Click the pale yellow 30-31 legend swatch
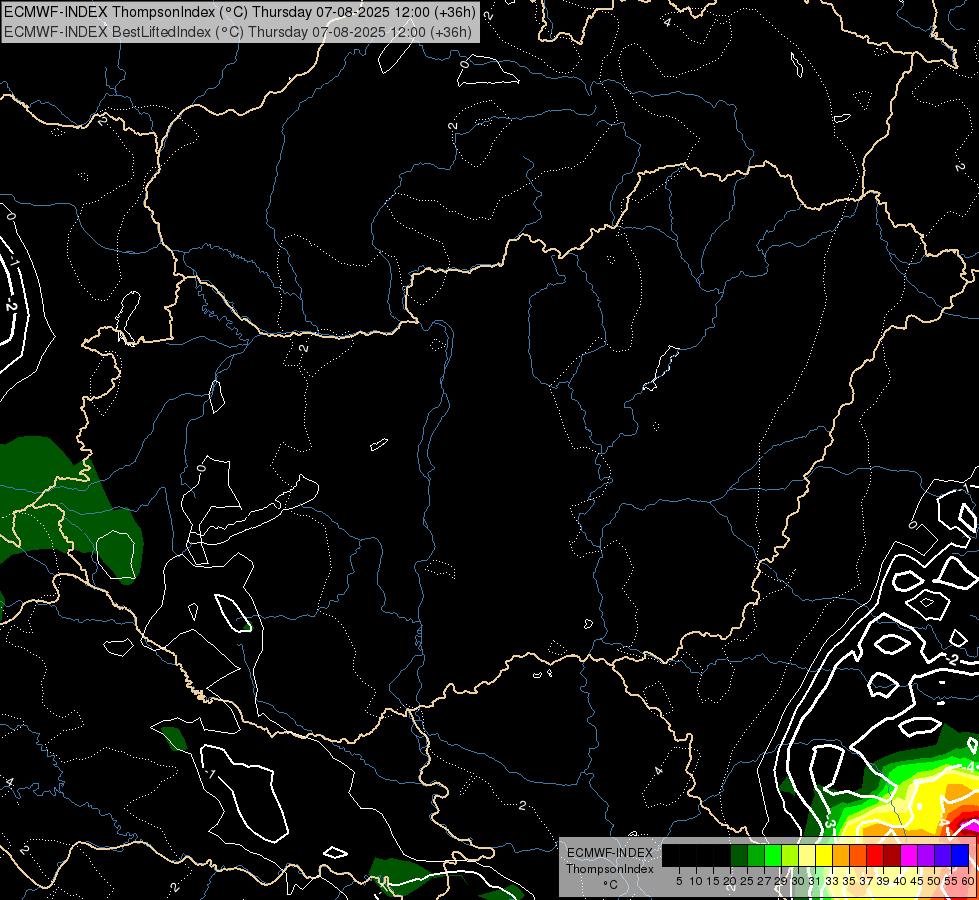This screenshot has height=900, width=979. [807, 855]
